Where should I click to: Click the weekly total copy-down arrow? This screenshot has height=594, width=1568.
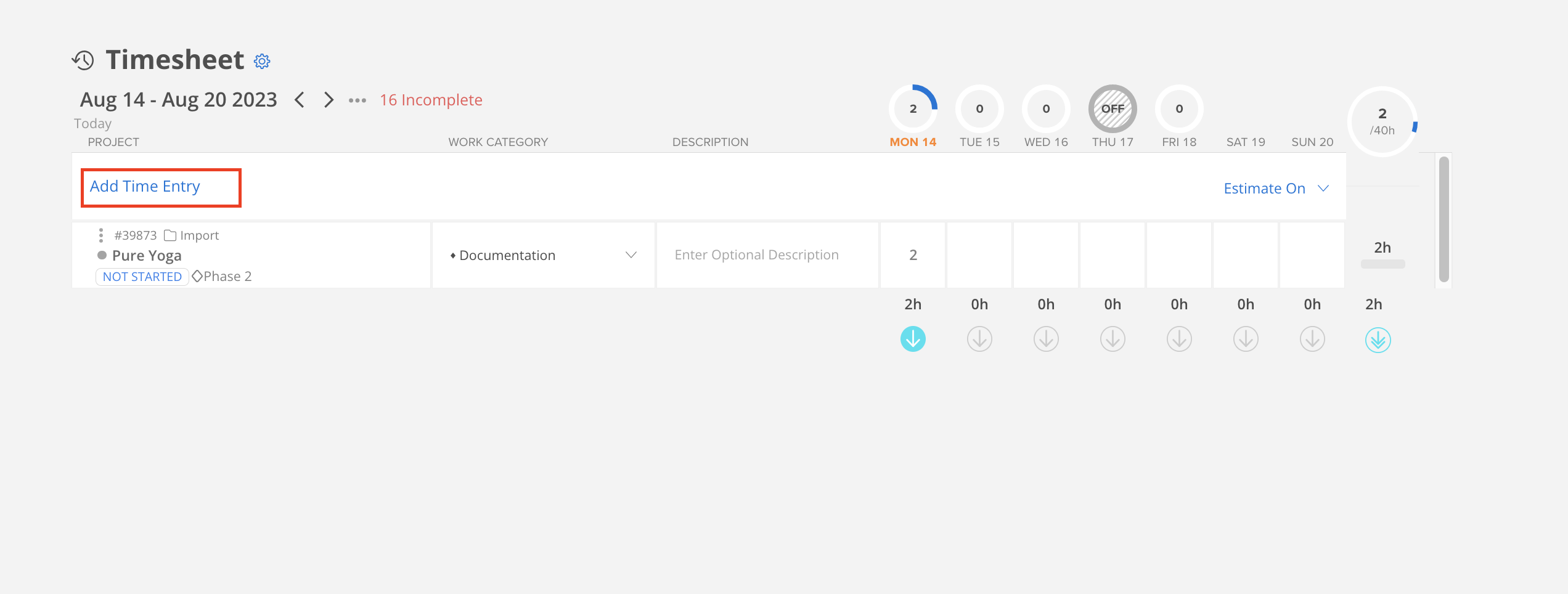pyautogui.click(x=1379, y=340)
